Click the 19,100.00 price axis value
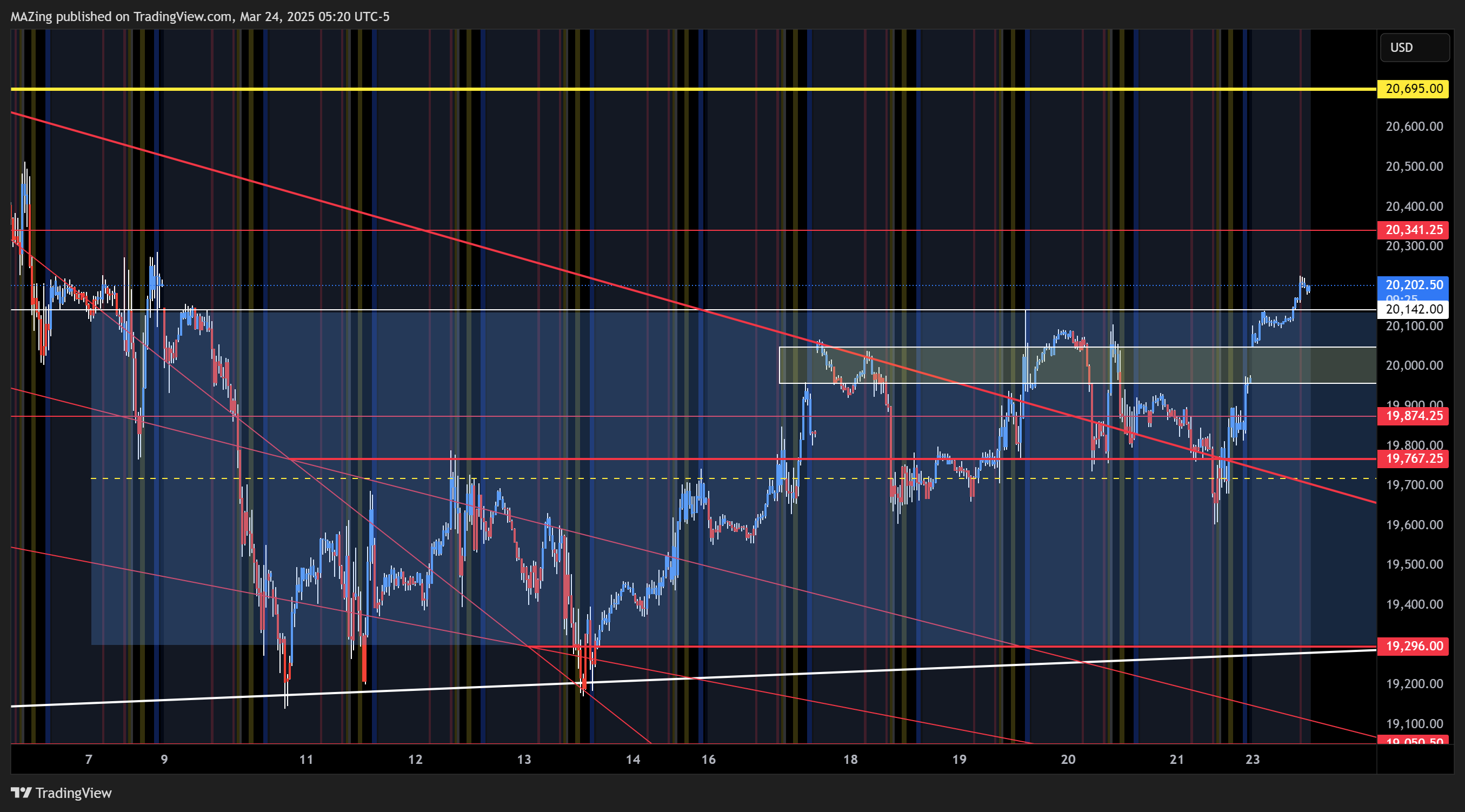This screenshot has width=1465, height=812. (x=1414, y=723)
